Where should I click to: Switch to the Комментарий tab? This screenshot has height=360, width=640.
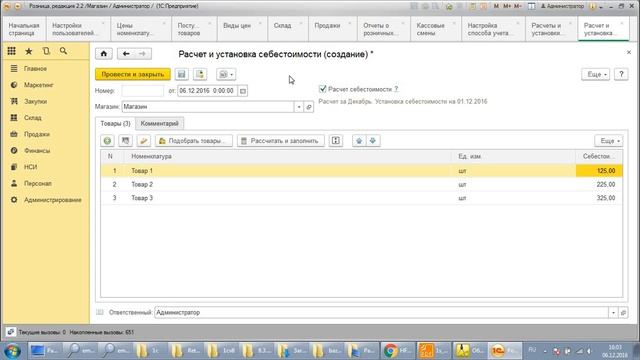[160, 123]
